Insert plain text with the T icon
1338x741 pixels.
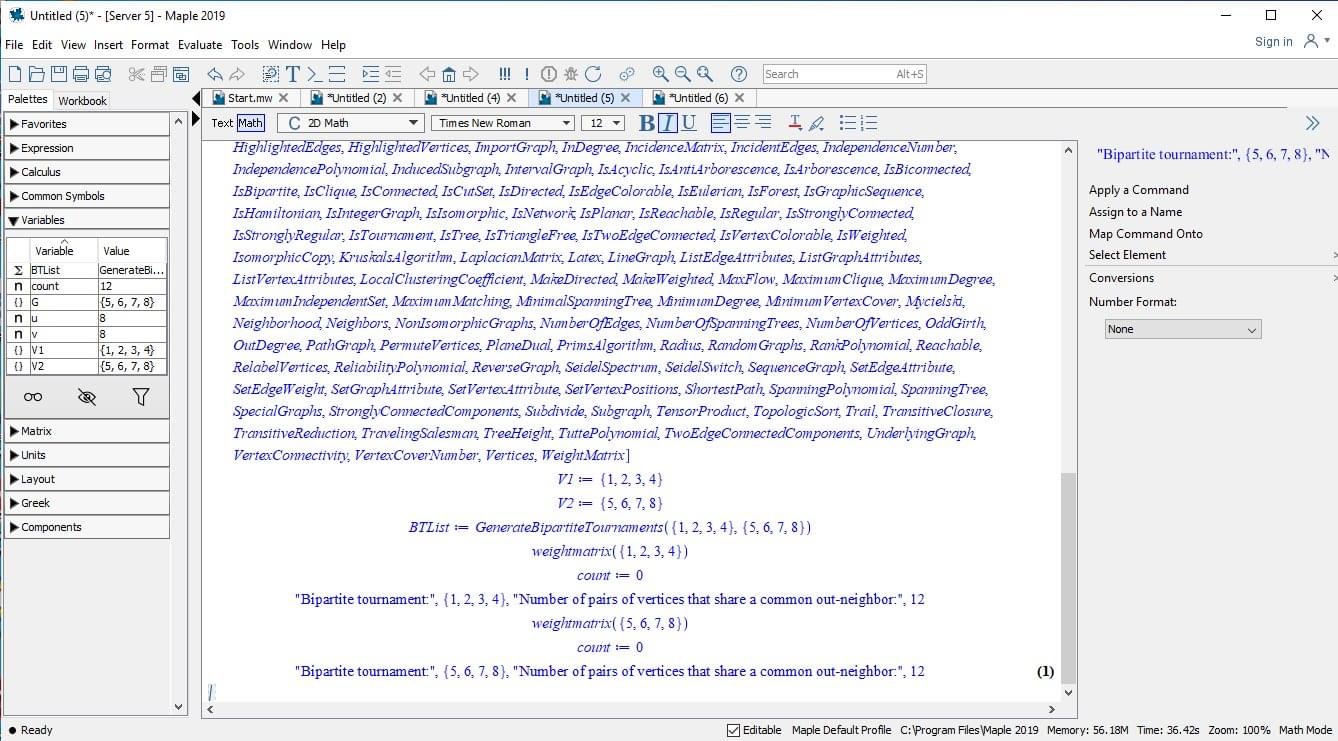click(293, 74)
